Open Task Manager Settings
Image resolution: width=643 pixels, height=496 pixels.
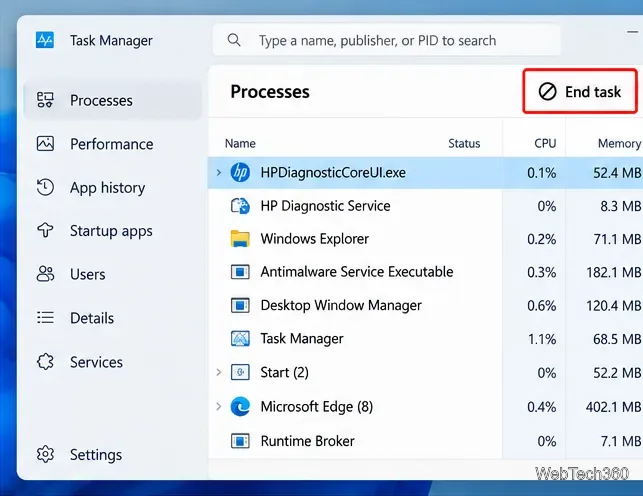click(113, 455)
